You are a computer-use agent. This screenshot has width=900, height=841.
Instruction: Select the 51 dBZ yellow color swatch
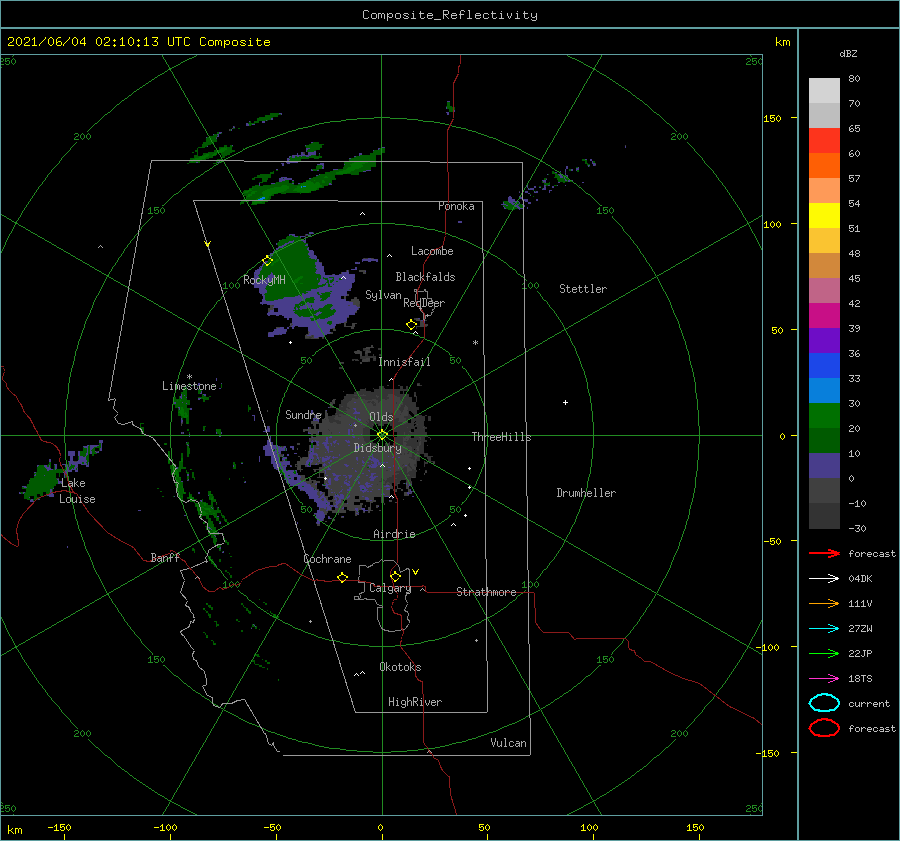tap(824, 216)
